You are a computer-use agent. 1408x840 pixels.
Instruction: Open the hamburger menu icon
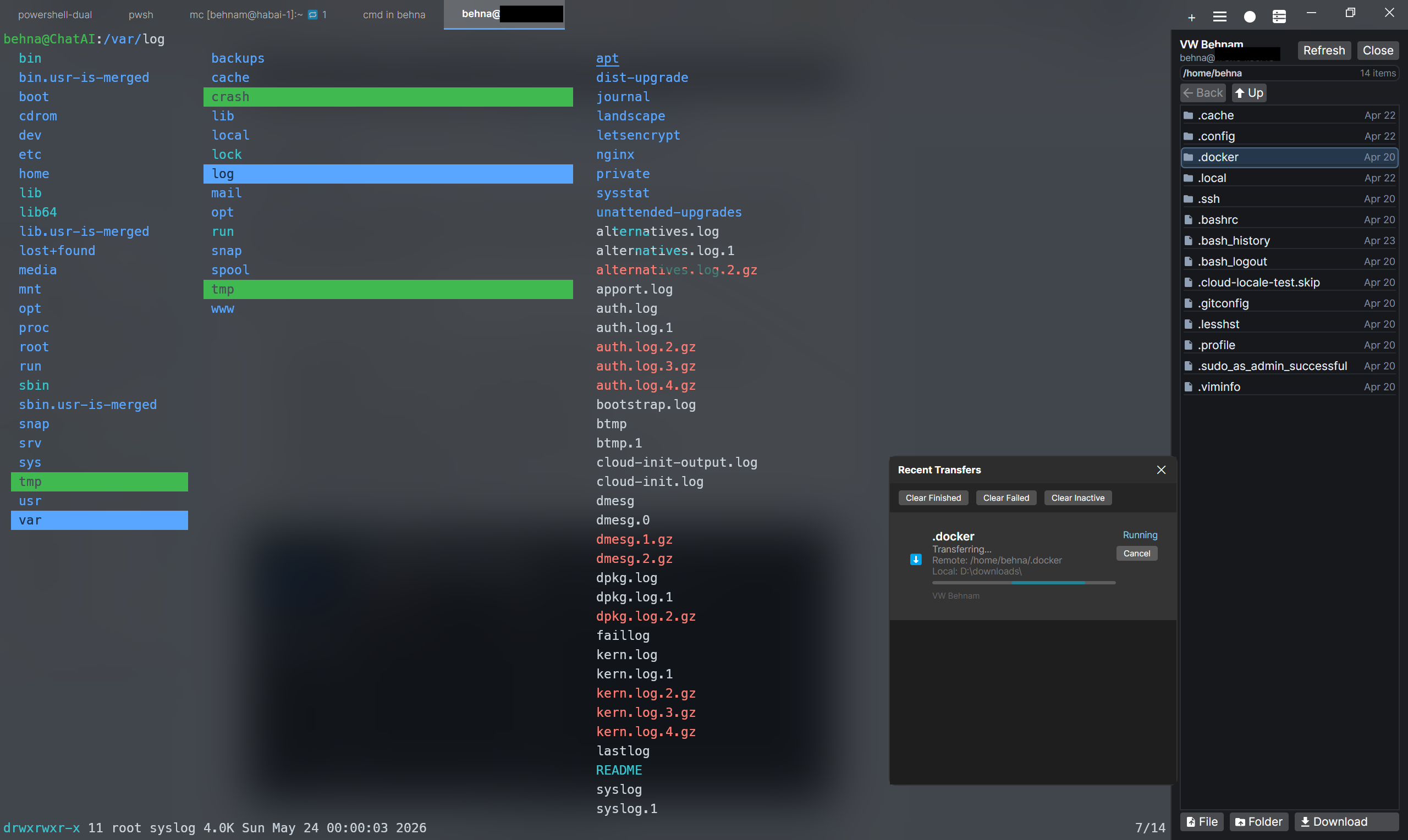point(1219,17)
